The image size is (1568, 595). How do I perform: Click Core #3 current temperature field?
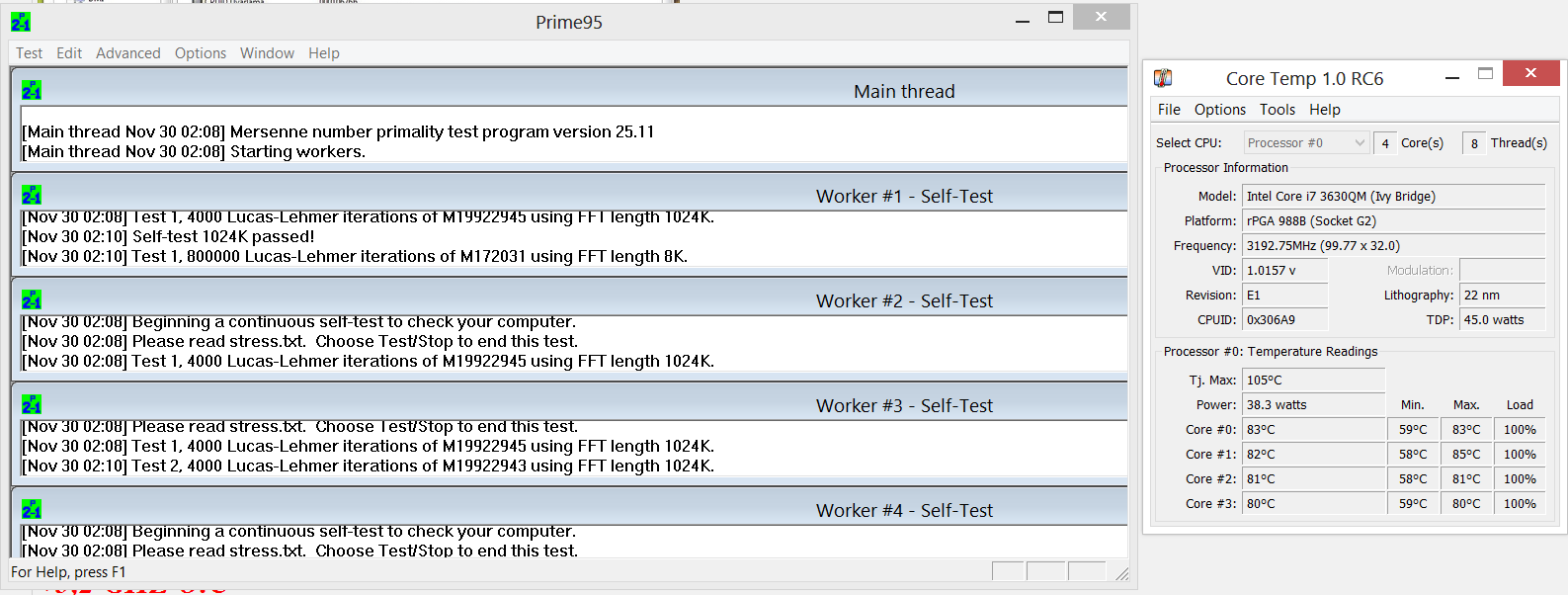(1313, 504)
